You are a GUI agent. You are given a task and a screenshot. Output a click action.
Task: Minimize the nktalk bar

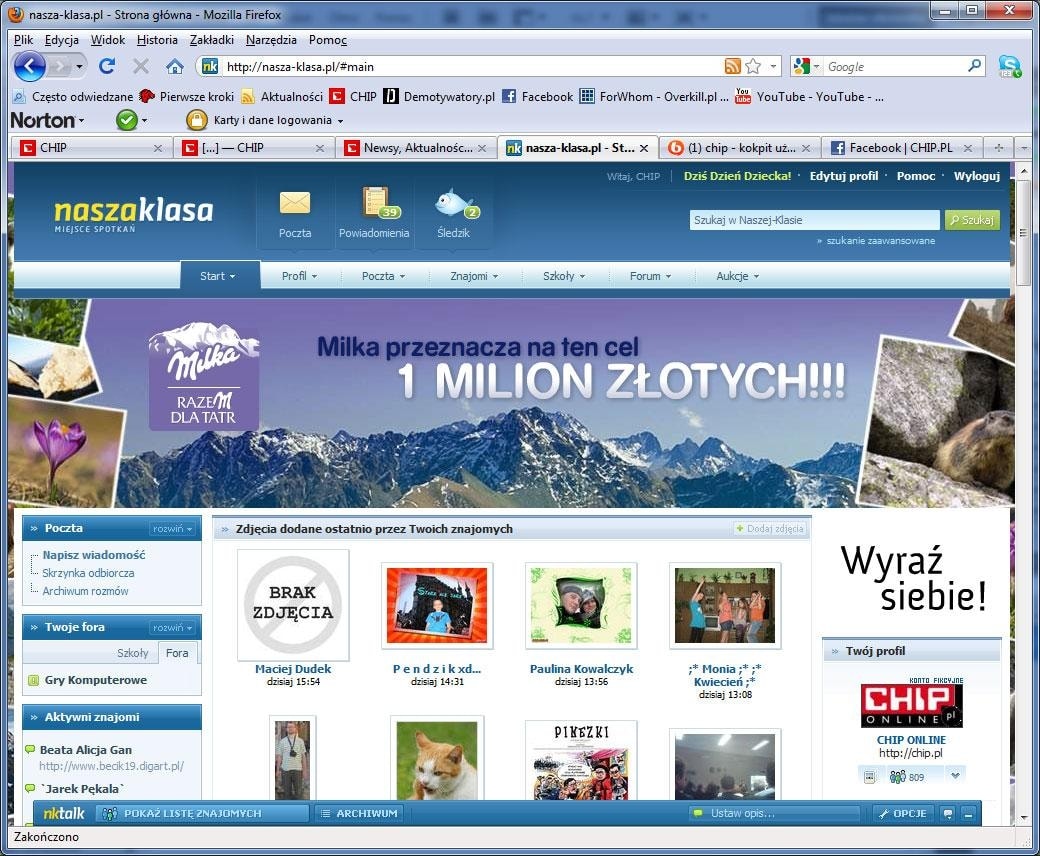(x=968, y=814)
